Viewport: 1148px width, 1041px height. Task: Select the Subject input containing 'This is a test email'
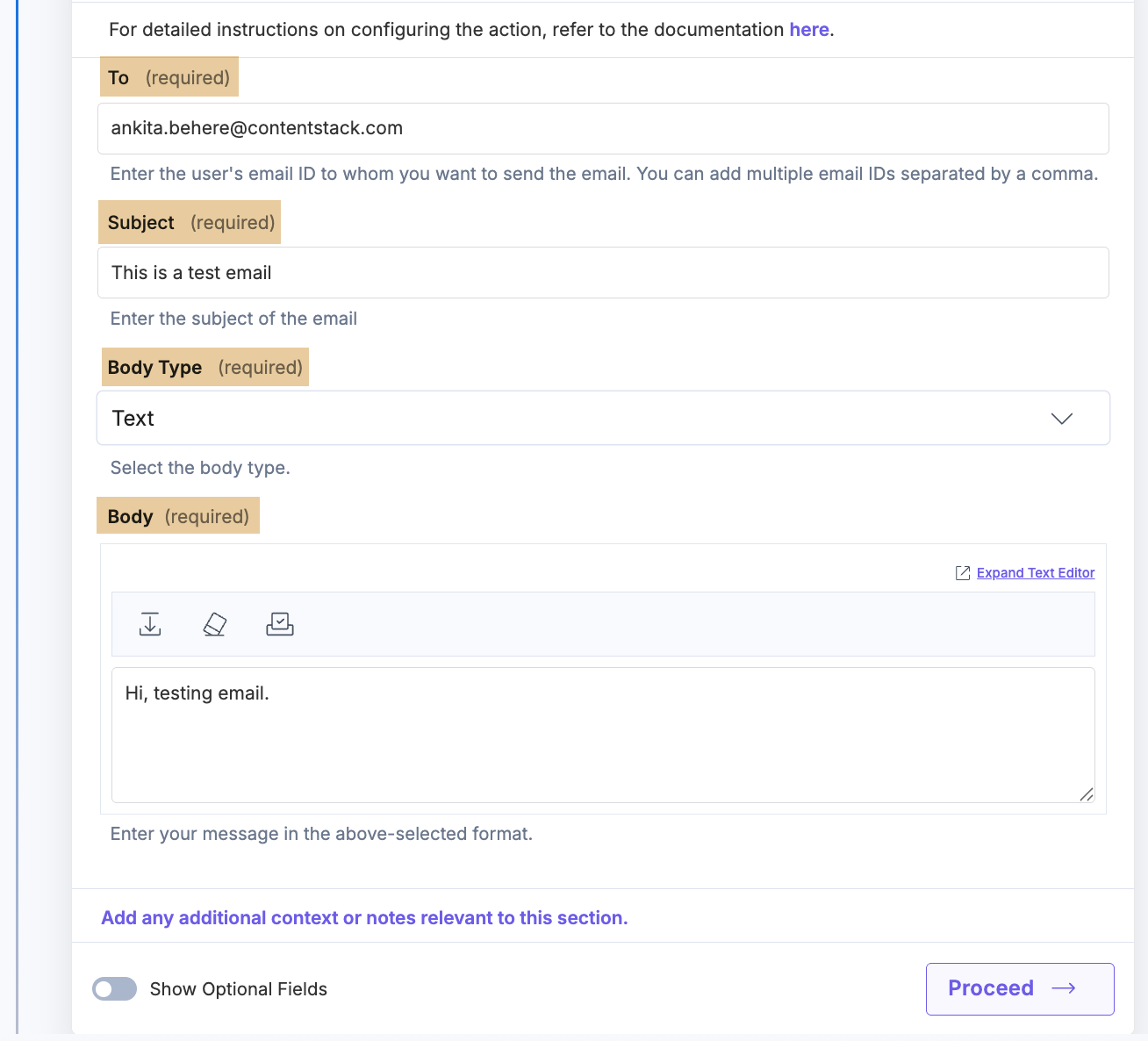tap(603, 272)
